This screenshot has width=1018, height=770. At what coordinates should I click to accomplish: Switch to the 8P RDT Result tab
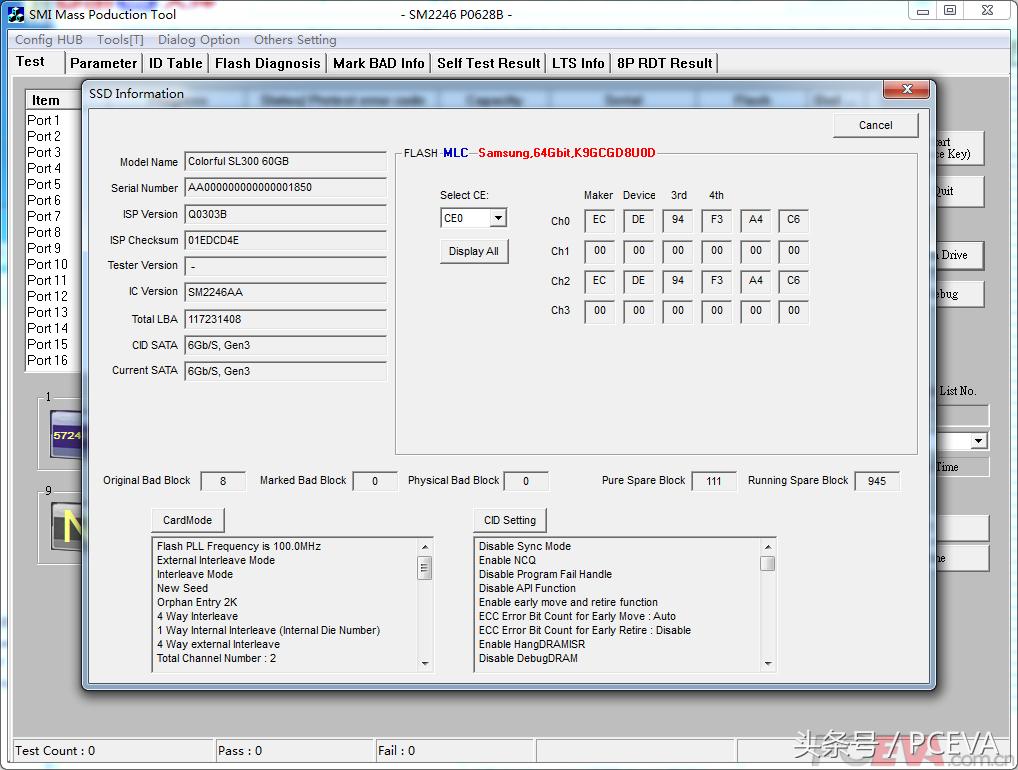(x=664, y=63)
